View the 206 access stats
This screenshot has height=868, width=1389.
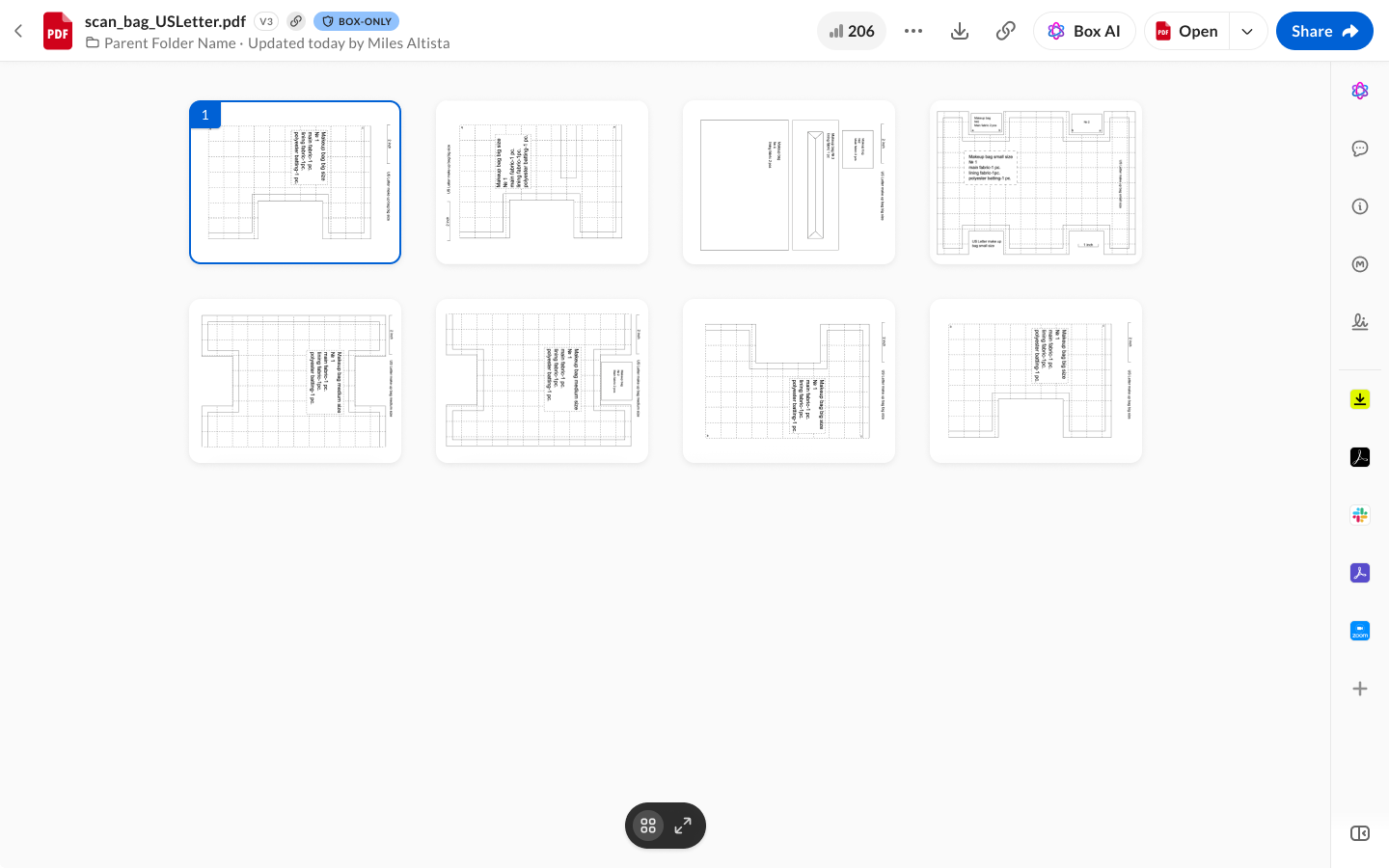[x=852, y=31]
